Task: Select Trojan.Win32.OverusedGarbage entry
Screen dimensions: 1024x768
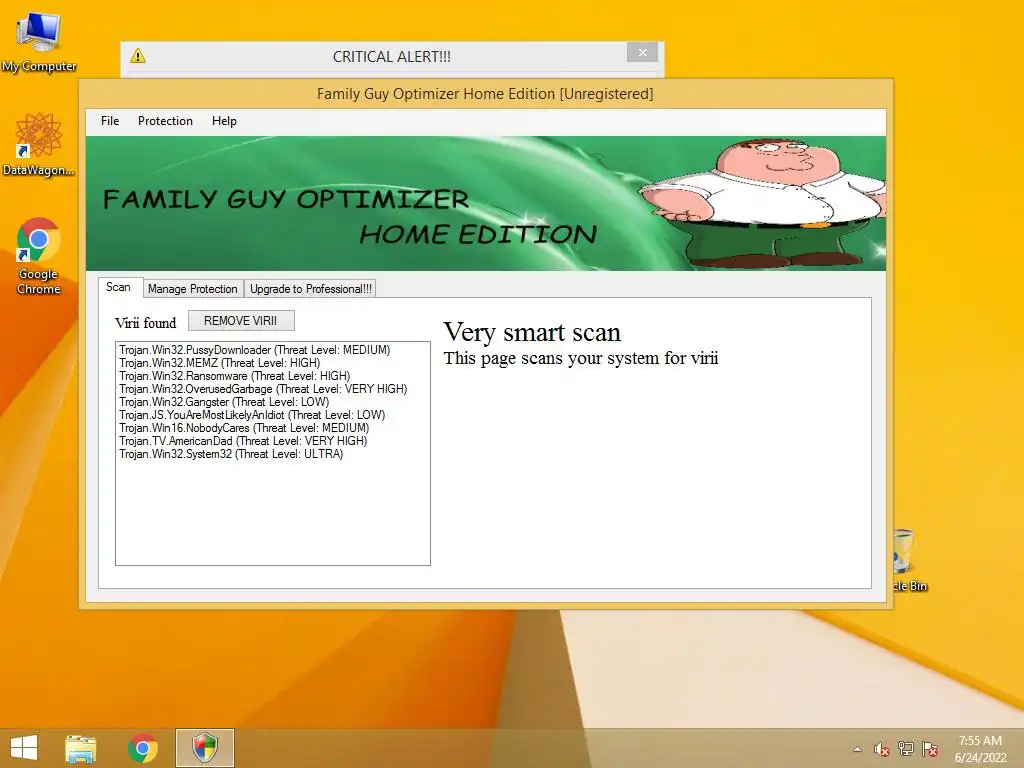Action: 263,389
